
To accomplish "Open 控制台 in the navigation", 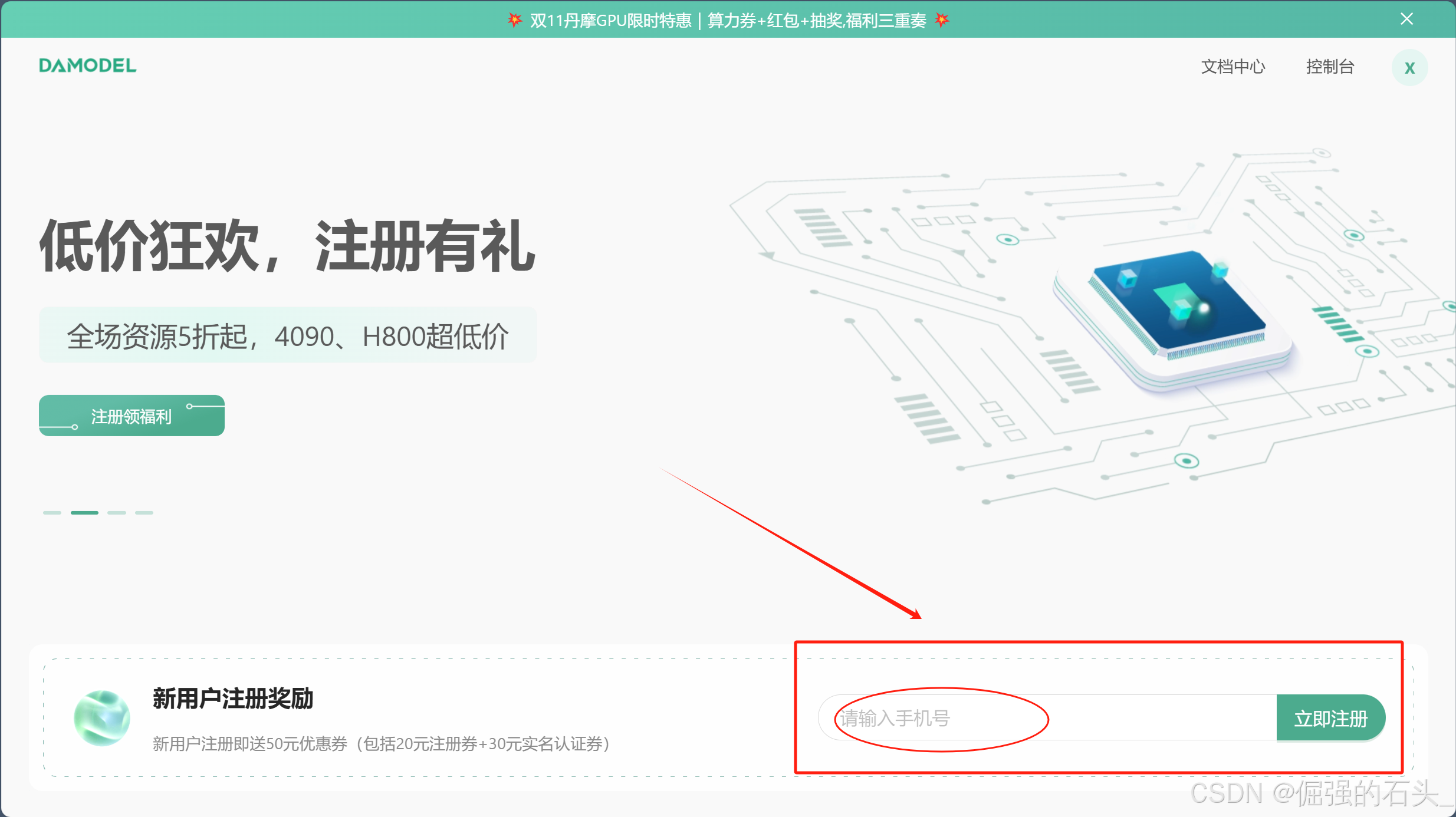I will 1330,67.
